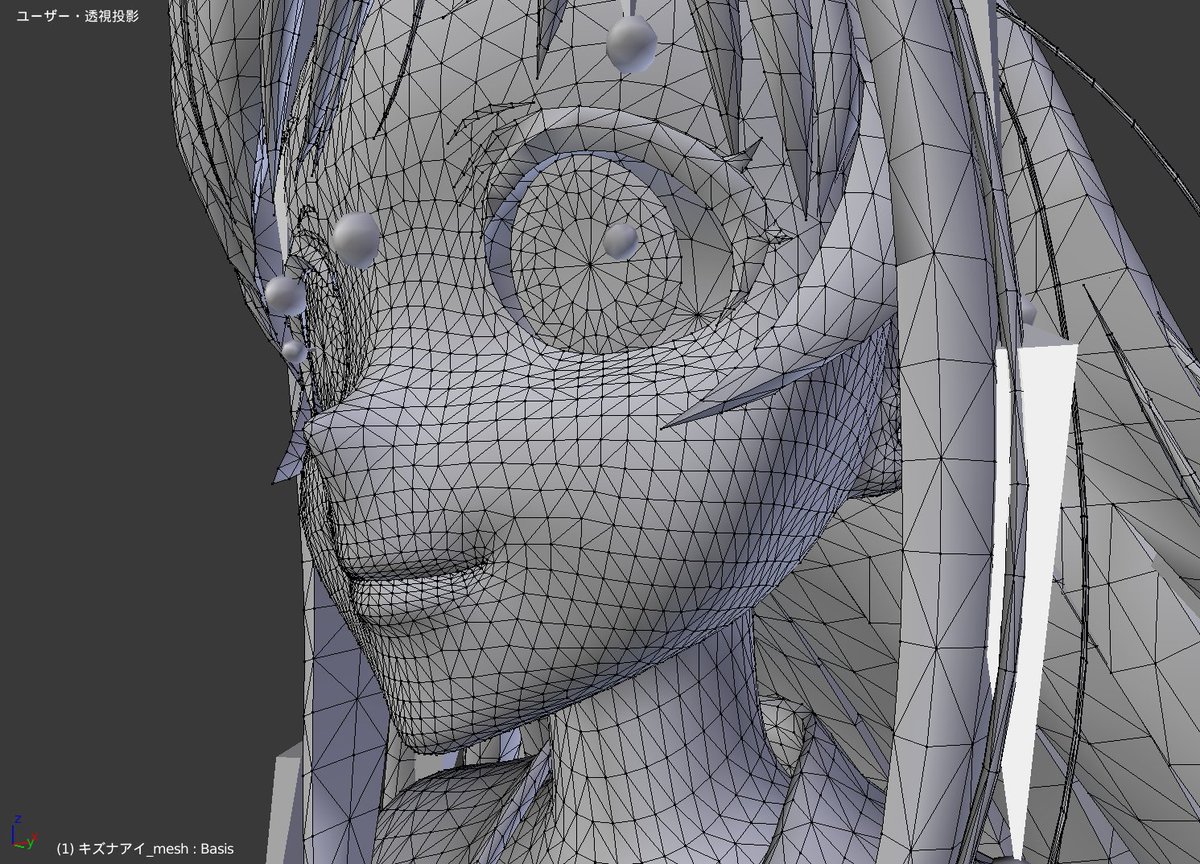Click the (1) キズナアイ_mesh : Basis object label
This screenshot has width=1200, height=864.
point(145,848)
